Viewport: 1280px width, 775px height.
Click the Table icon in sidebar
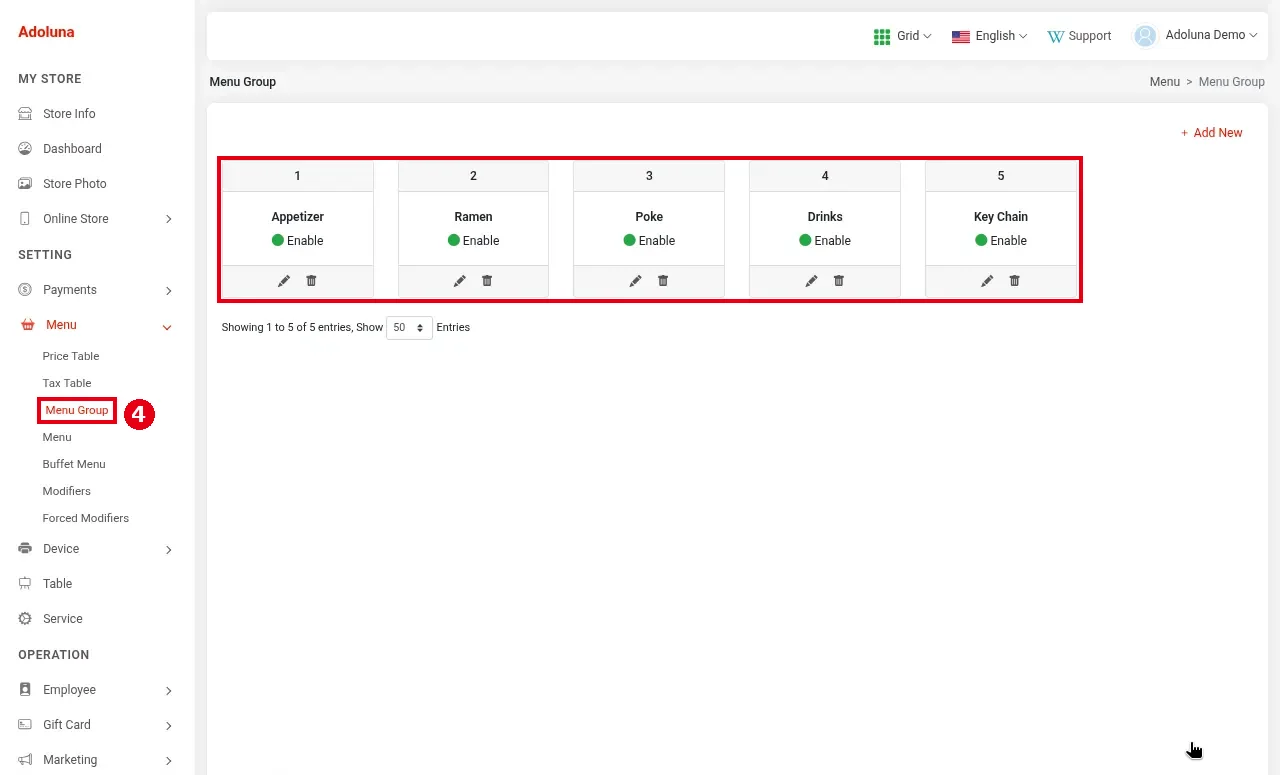(25, 584)
